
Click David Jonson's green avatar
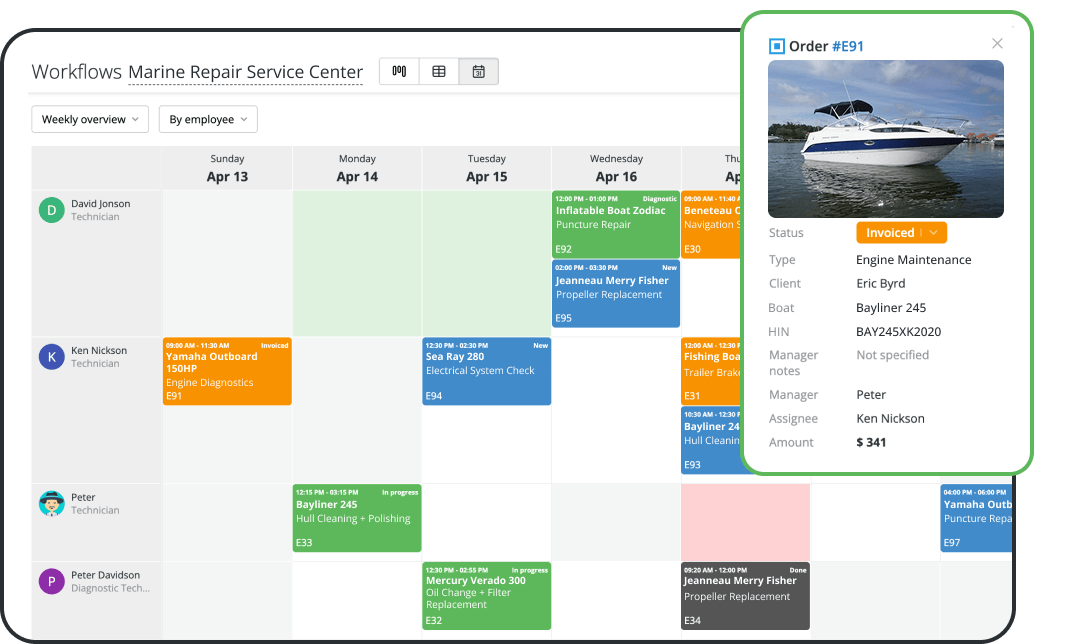tap(51, 210)
